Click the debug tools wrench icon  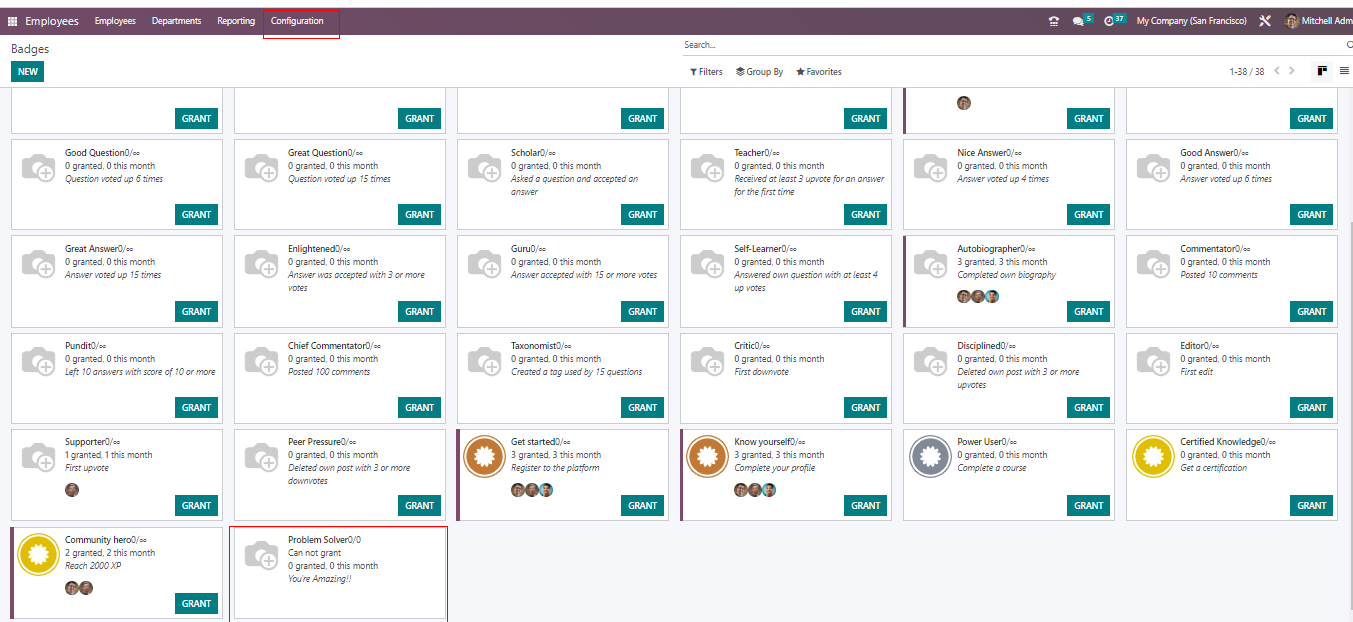(x=1265, y=21)
